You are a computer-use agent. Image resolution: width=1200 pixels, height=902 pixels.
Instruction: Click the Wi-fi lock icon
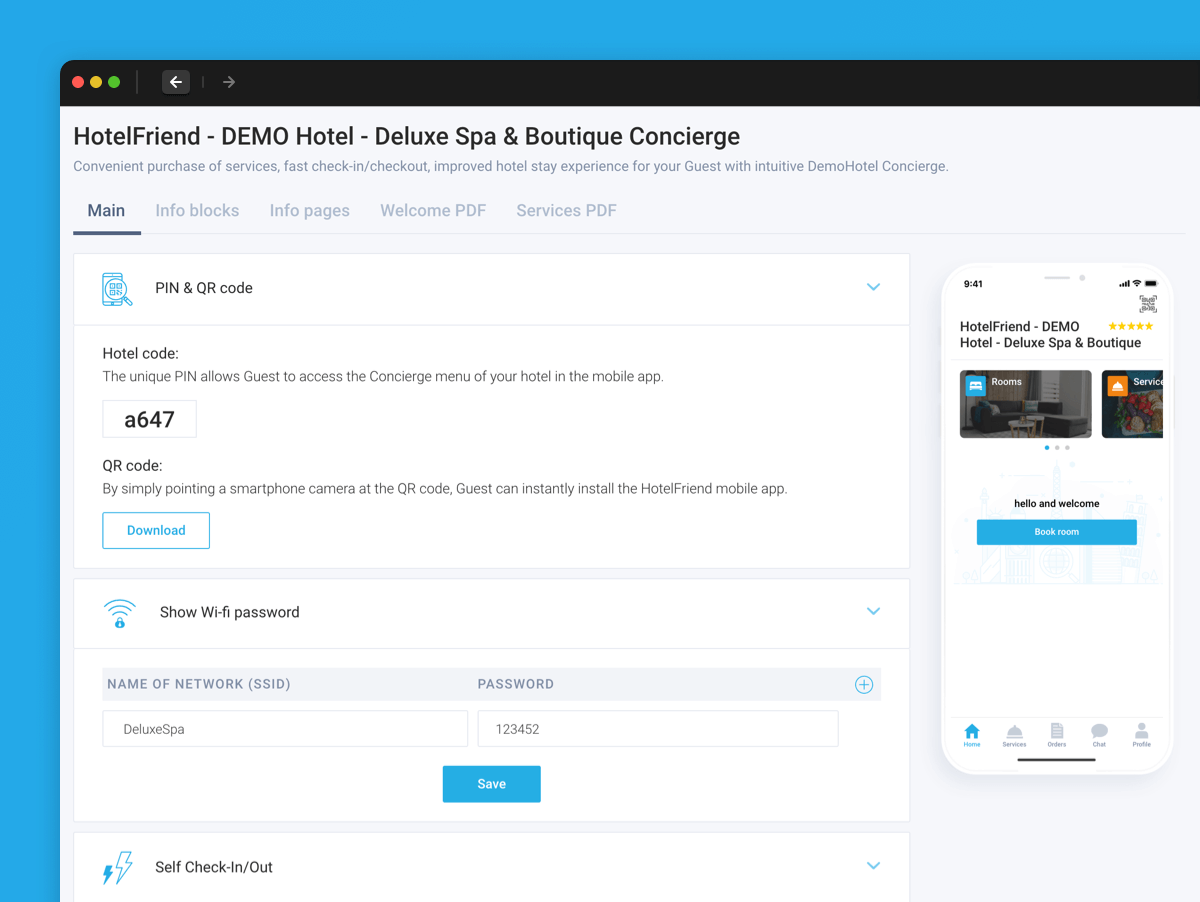pos(120,613)
